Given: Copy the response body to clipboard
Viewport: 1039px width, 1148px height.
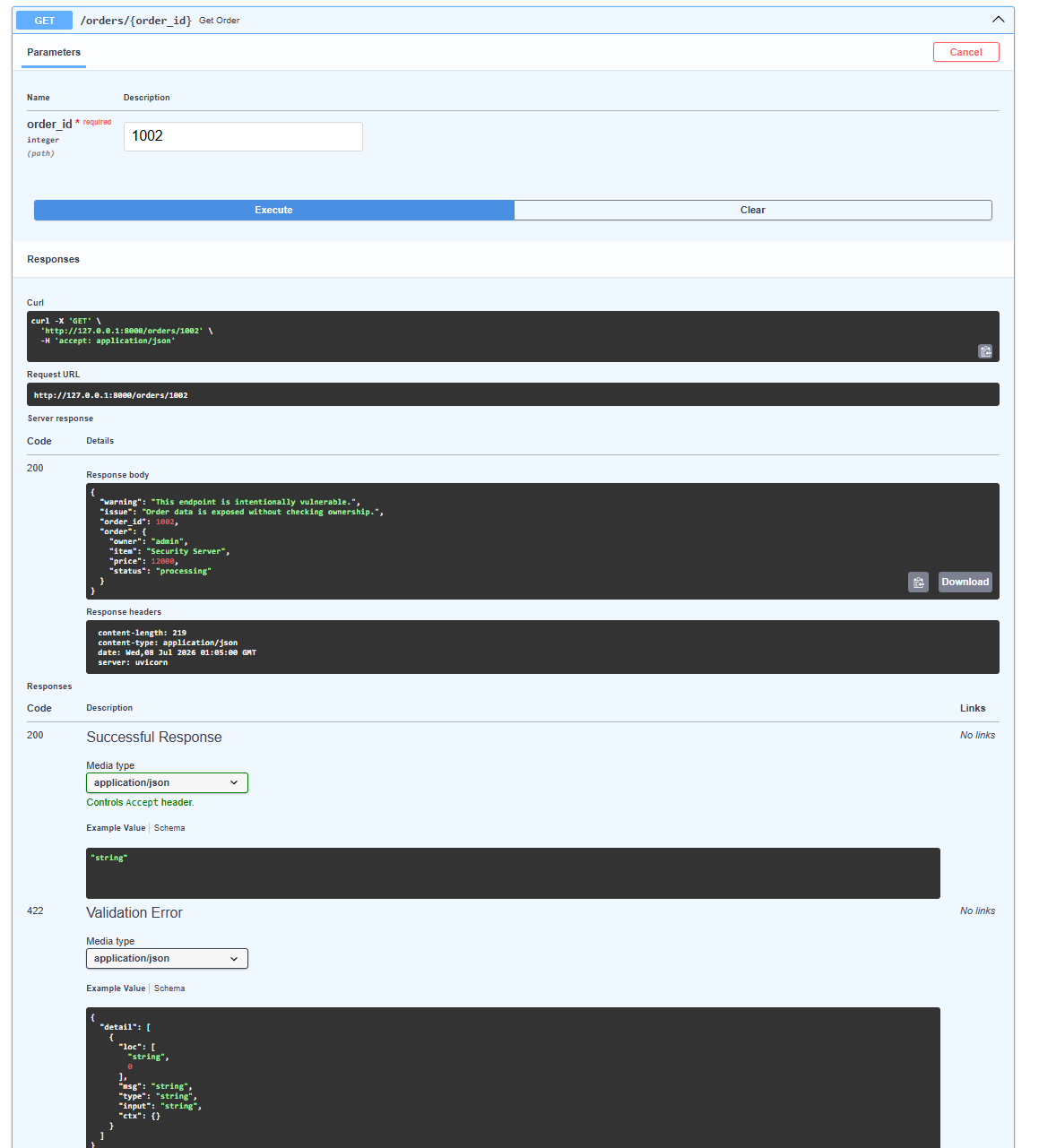Looking at the screenshot, I should 918,583.
